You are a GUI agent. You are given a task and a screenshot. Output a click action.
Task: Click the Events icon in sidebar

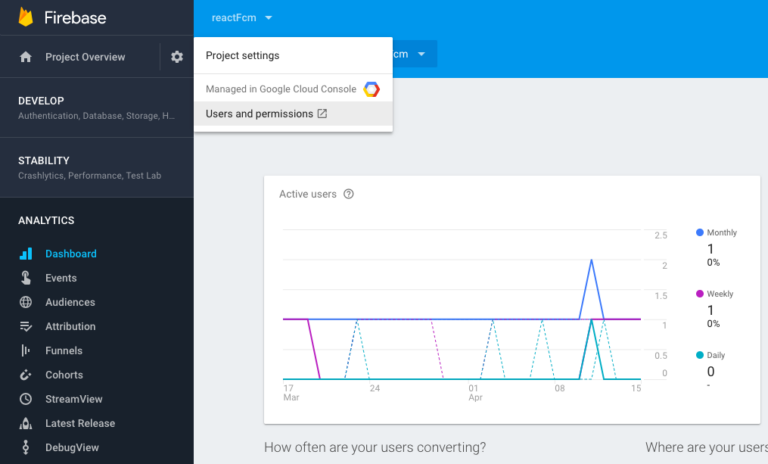(x=26, y=278)
